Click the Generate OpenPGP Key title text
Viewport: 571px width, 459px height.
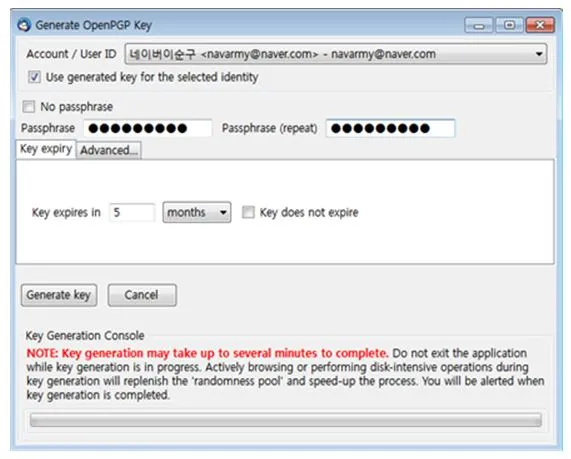pyautogui.click(x=94, y=26)
